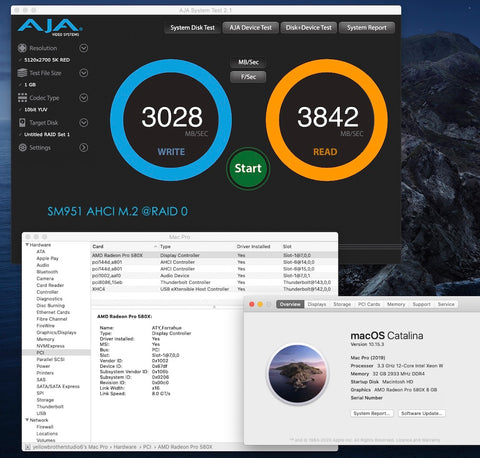Select the PCI Cards tab

coord(369,304)
